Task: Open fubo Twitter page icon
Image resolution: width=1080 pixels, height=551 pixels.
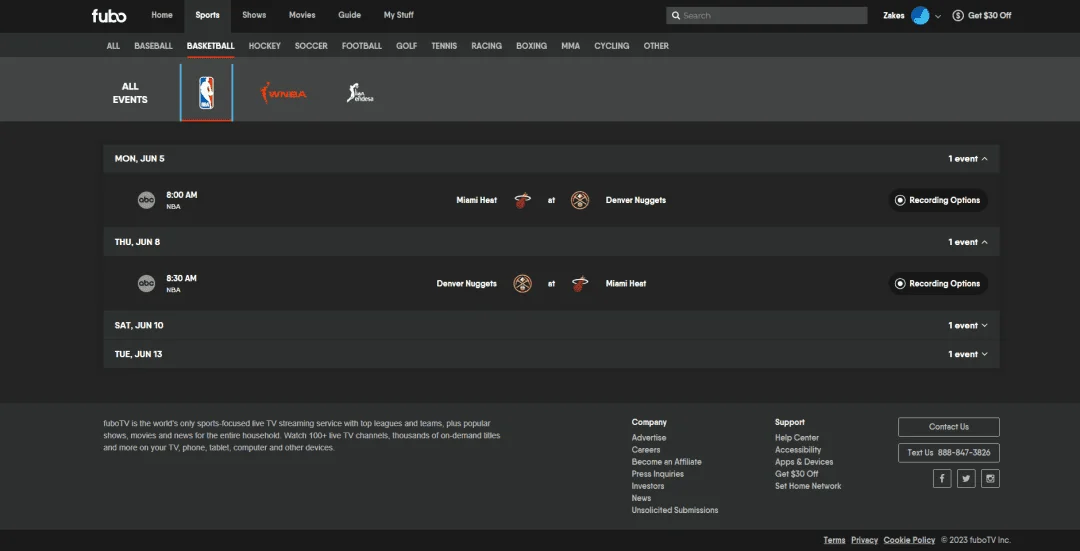Action: [x=966, y=479]
